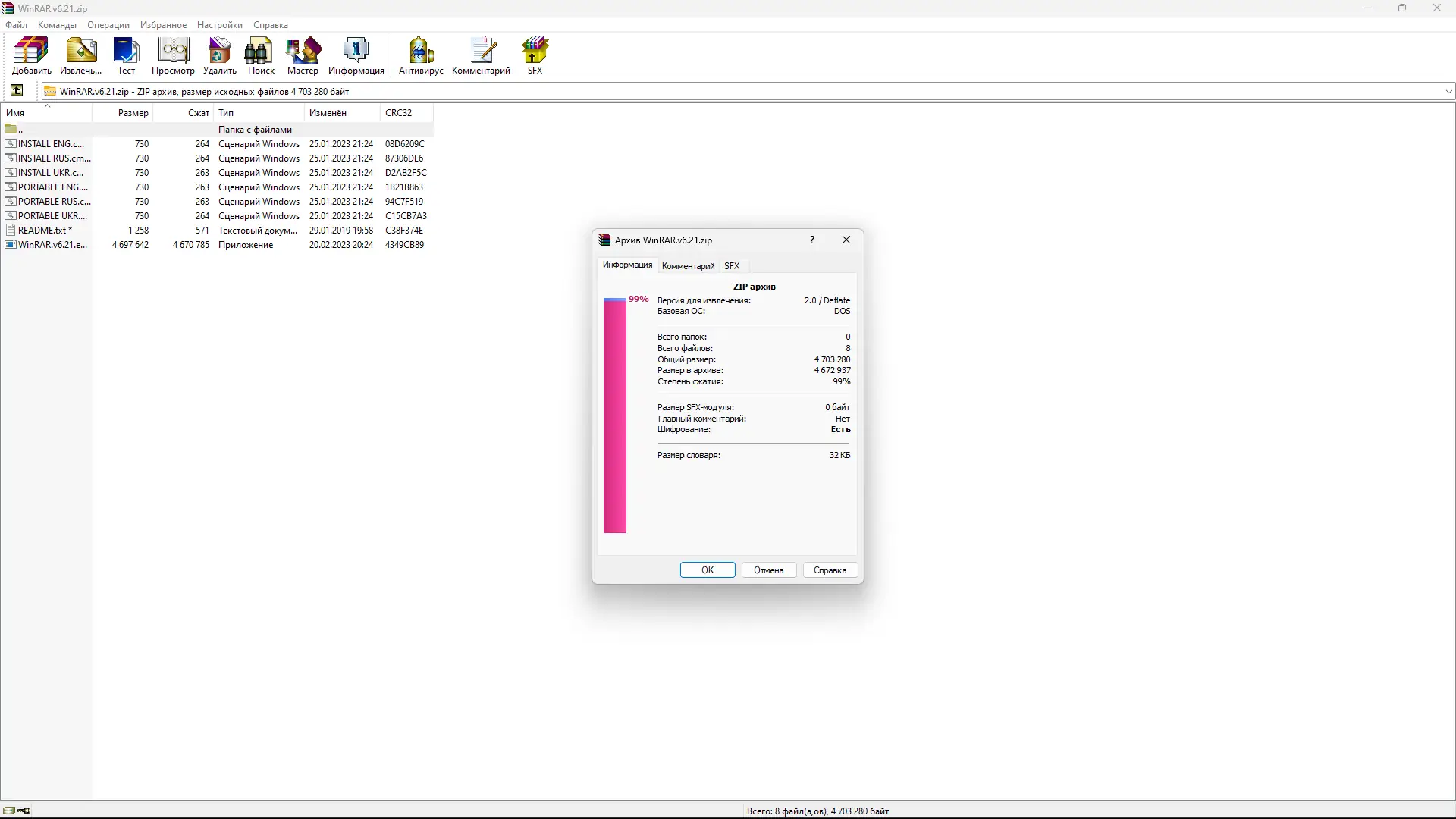Click the Извлечь (Extract) toolbar icon

click(80, 55)
